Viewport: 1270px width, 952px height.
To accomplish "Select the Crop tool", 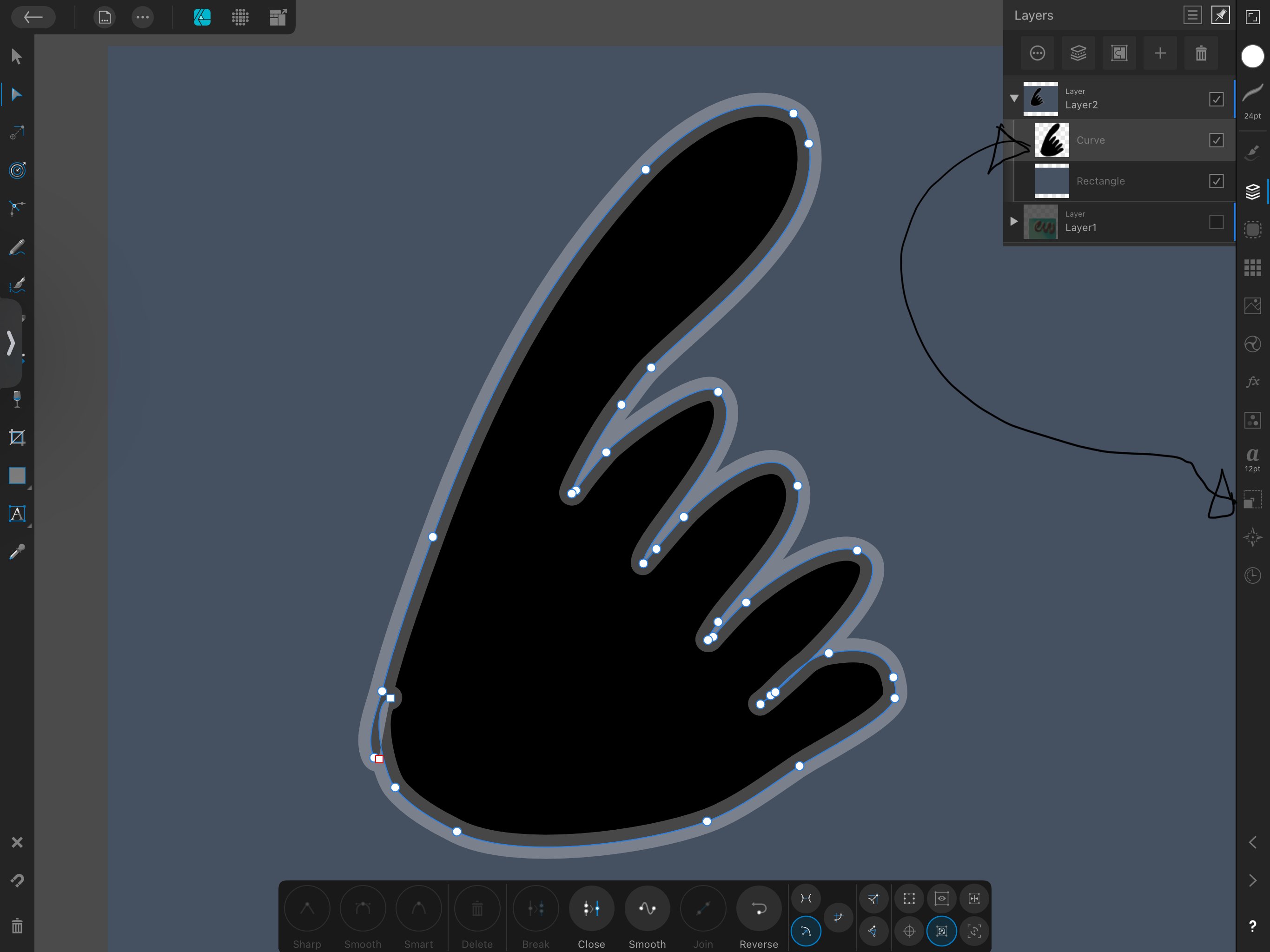I will coord(17,437).
